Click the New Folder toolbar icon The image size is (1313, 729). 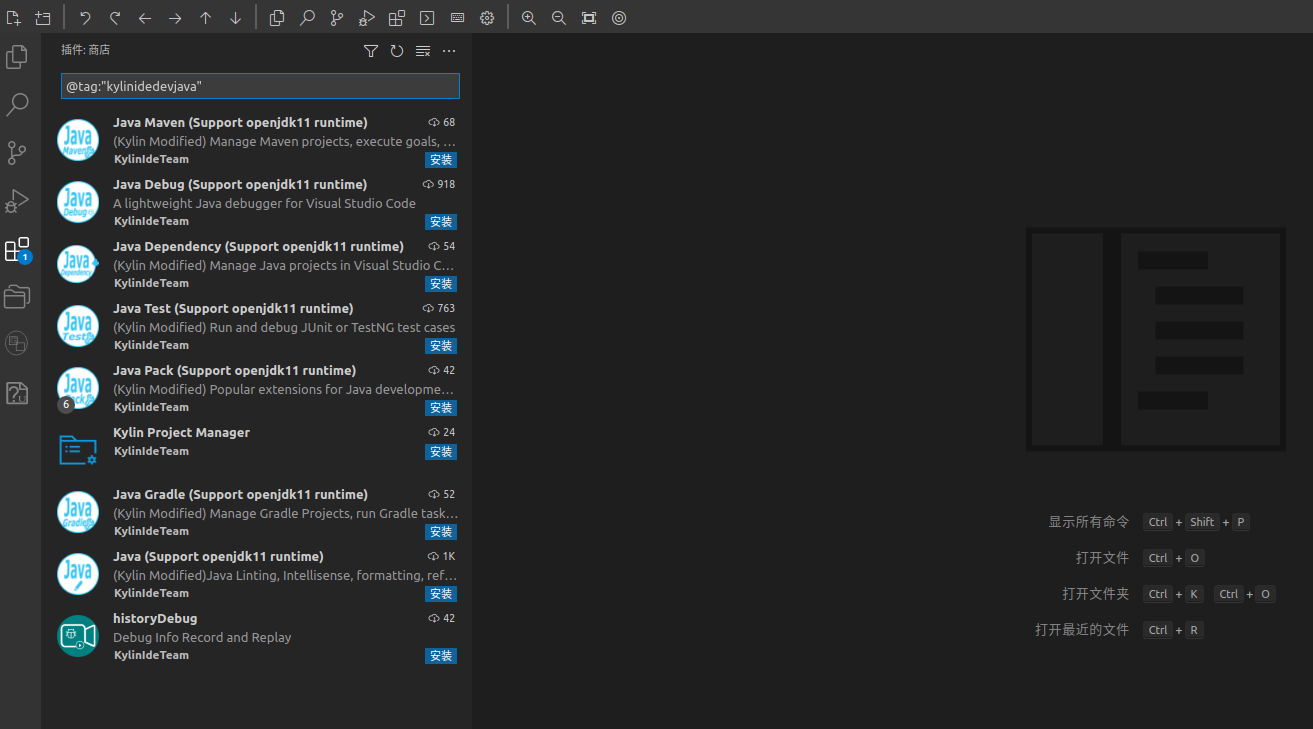click(x=42, y=18)
